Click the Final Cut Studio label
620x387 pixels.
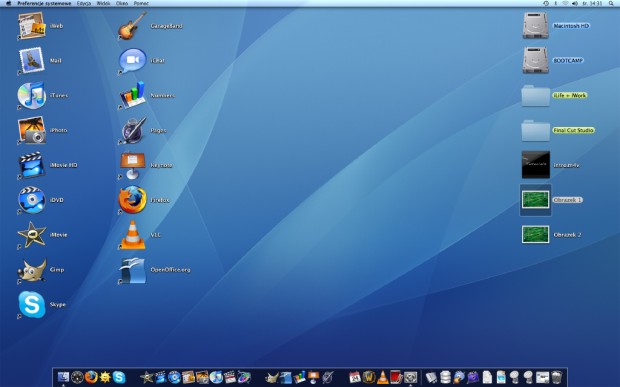point(573,130)
